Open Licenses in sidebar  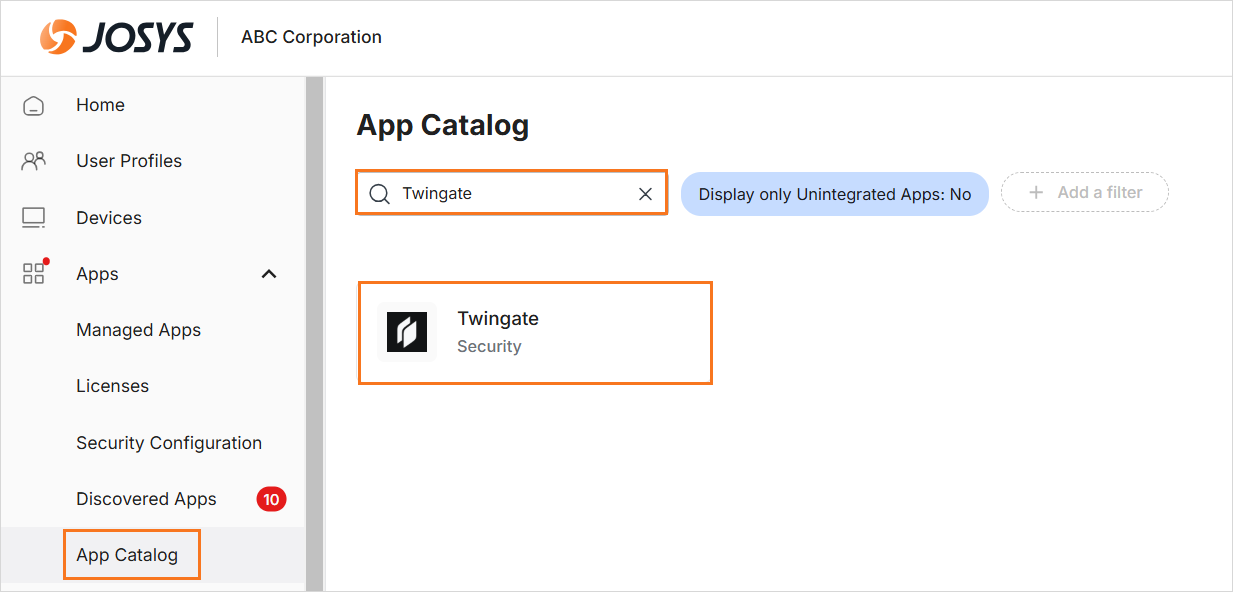112,386
